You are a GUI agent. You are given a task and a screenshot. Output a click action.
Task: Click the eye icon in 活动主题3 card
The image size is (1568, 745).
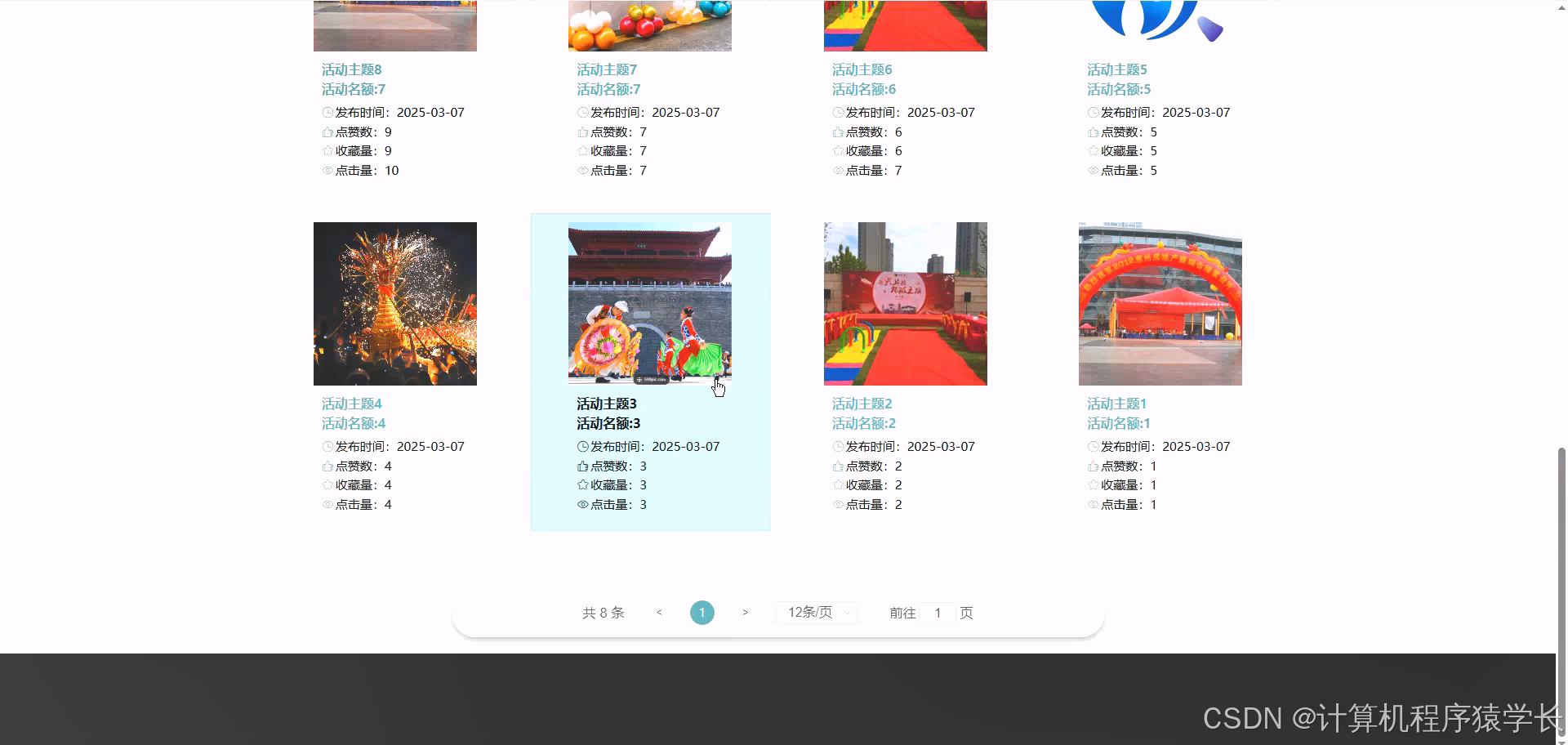click(x=583, y=505)
